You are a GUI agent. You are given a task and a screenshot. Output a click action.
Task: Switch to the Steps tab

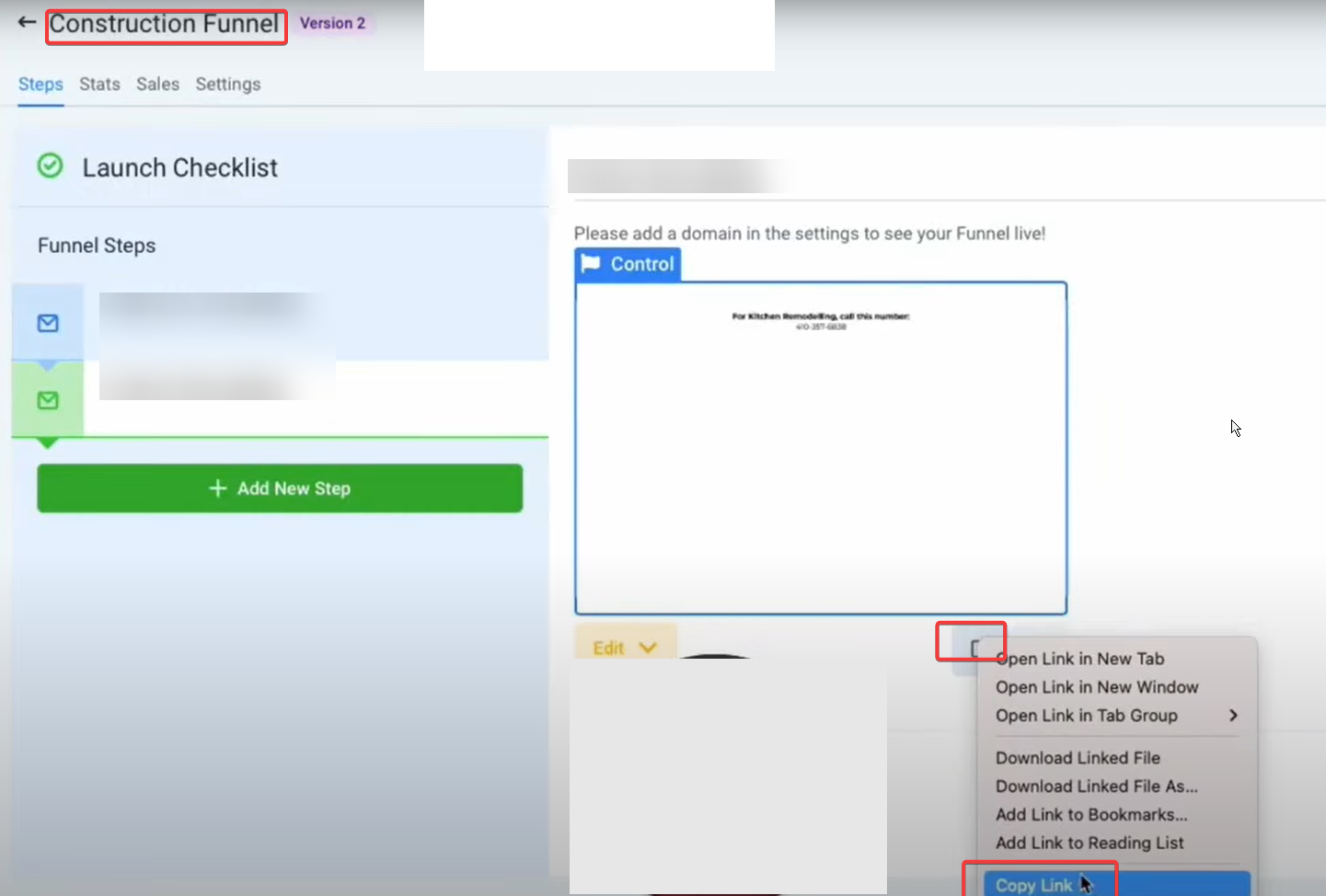point(40,84)
